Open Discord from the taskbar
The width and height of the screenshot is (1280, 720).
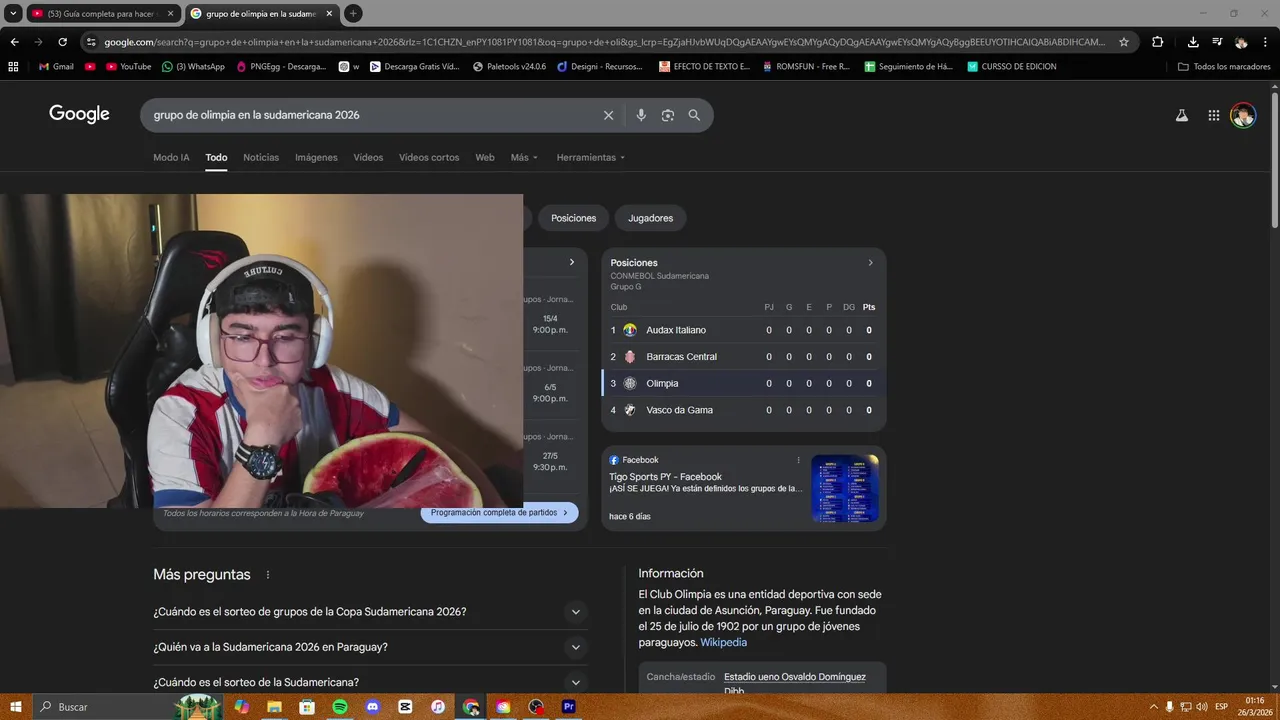[373, 707]
